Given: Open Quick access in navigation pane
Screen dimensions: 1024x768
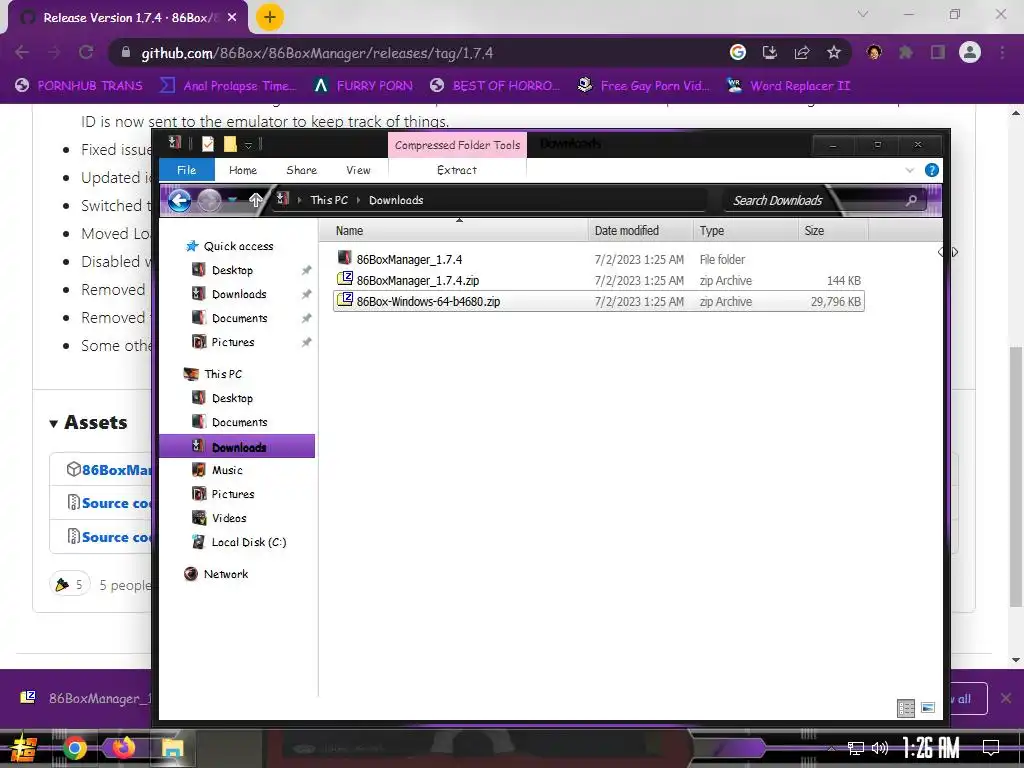Looking at the screenshot, I should [x=238, y=246].
